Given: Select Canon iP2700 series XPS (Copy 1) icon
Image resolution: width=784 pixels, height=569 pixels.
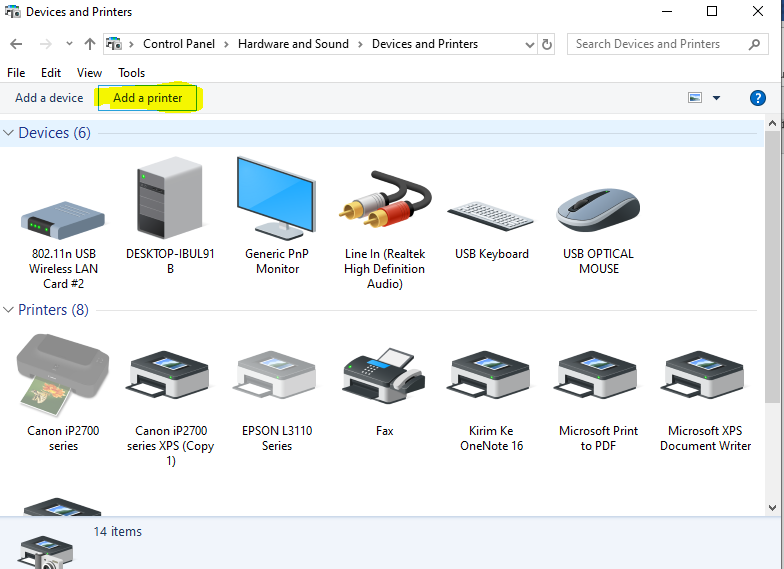Looking at the screenshot, I should (170, 375).
